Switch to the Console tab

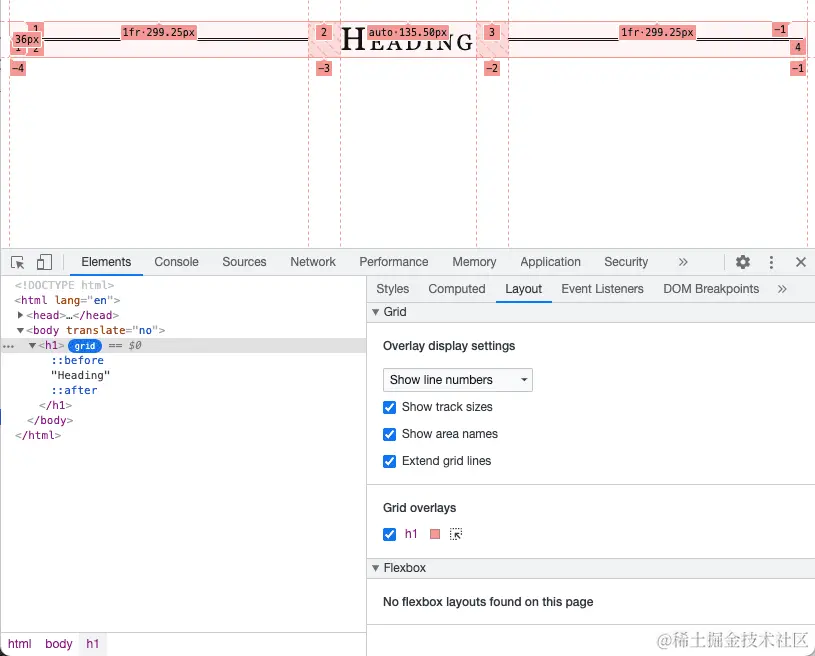(176, 262)
